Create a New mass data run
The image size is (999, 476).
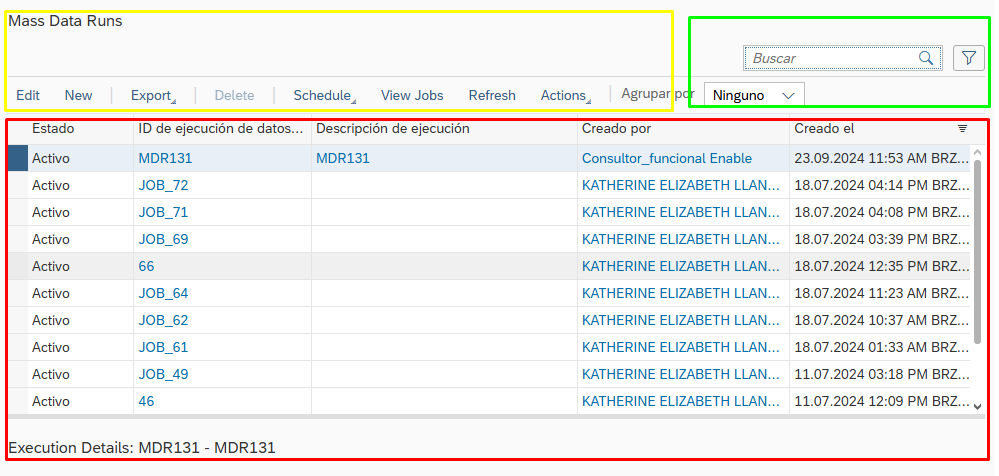pos(79,95)
